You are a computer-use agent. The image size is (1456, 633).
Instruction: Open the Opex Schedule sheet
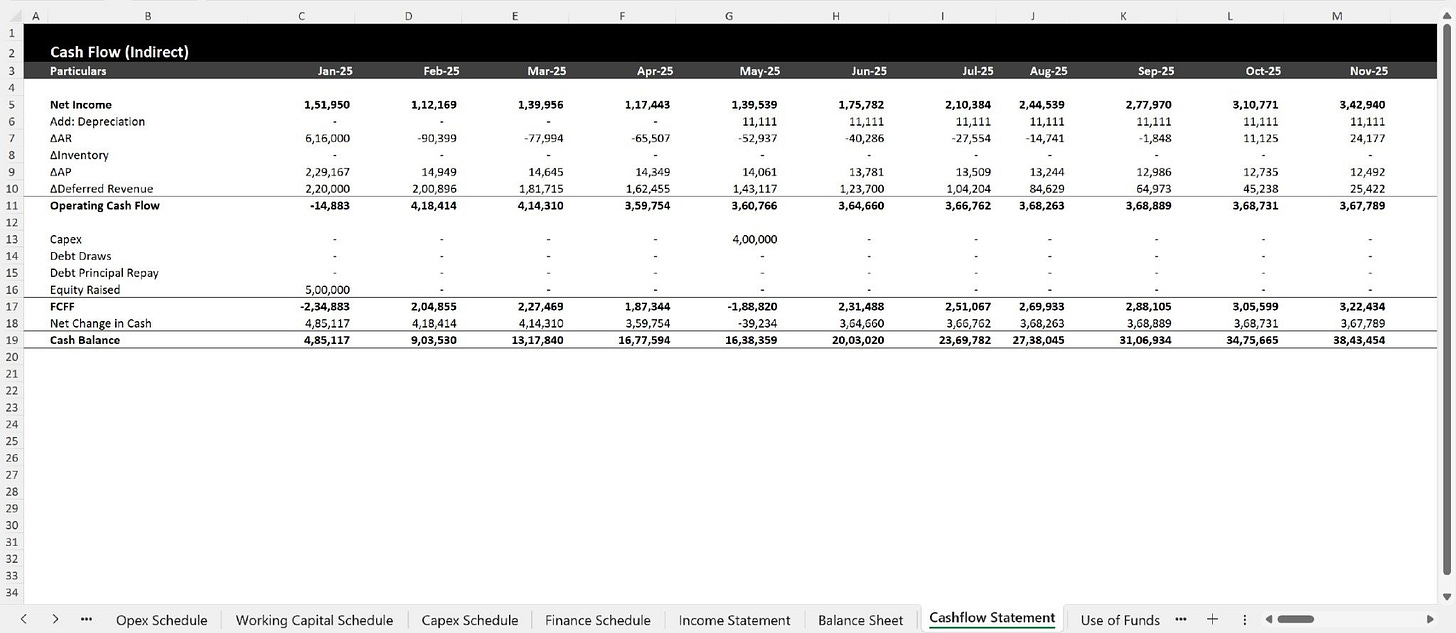pyautogui.click(x=161, y=620)
